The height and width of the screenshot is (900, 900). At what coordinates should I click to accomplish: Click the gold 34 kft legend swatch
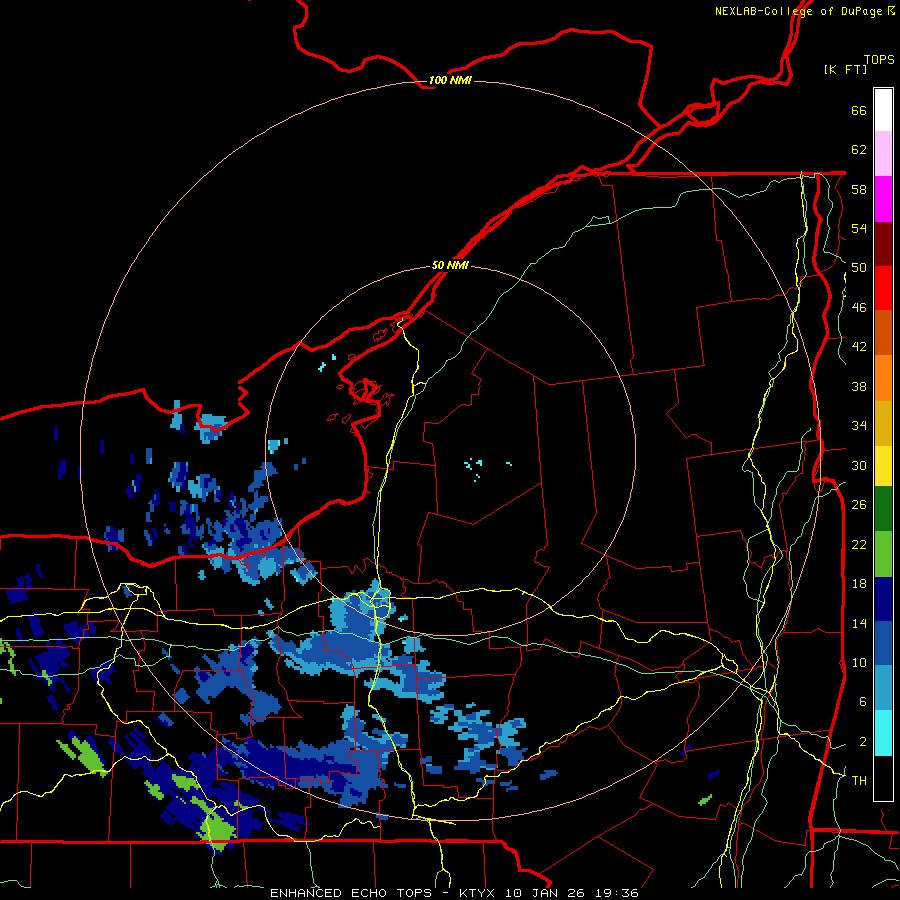pos(883,423)
